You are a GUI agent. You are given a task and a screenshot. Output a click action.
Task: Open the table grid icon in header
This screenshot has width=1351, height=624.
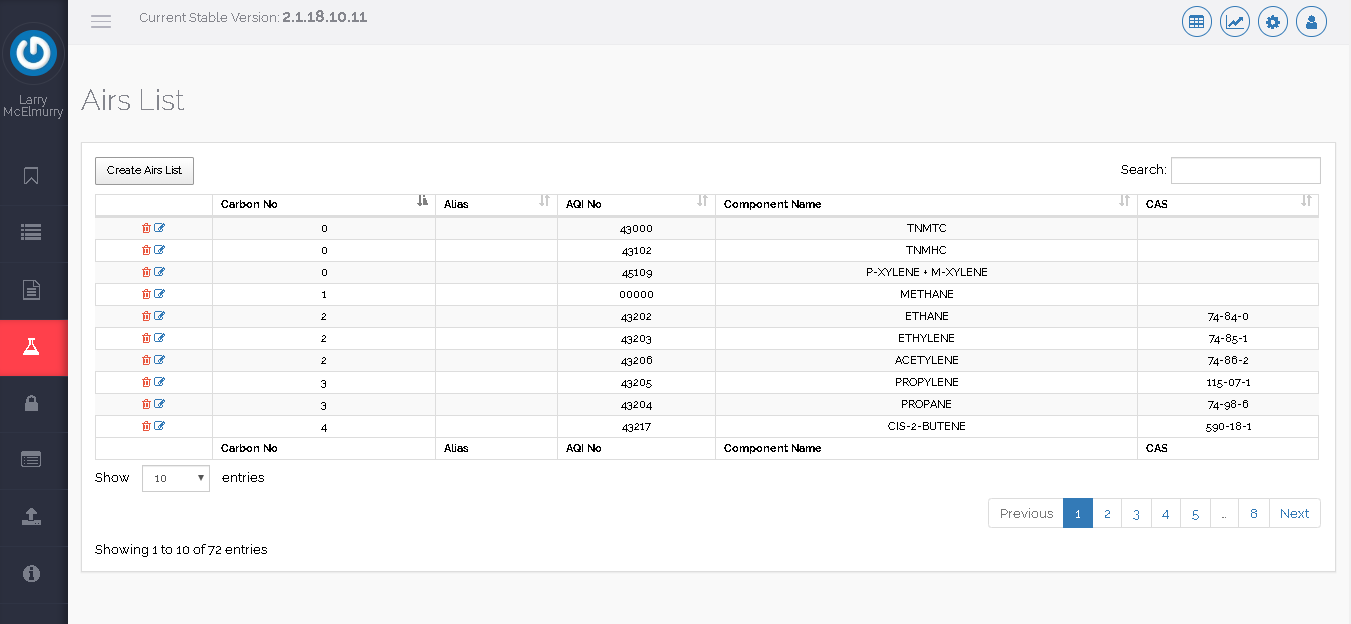click(x=1196, y=21)
